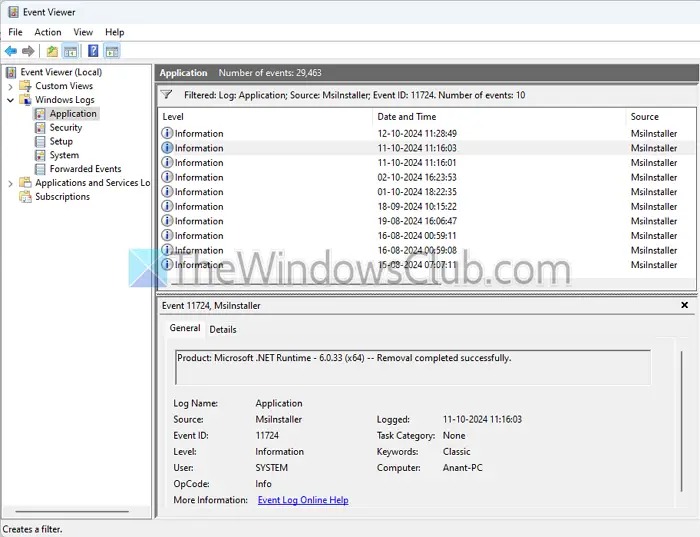Toggle the Show/Hide Action Pane toolbar icon

[x=112, y=51]
